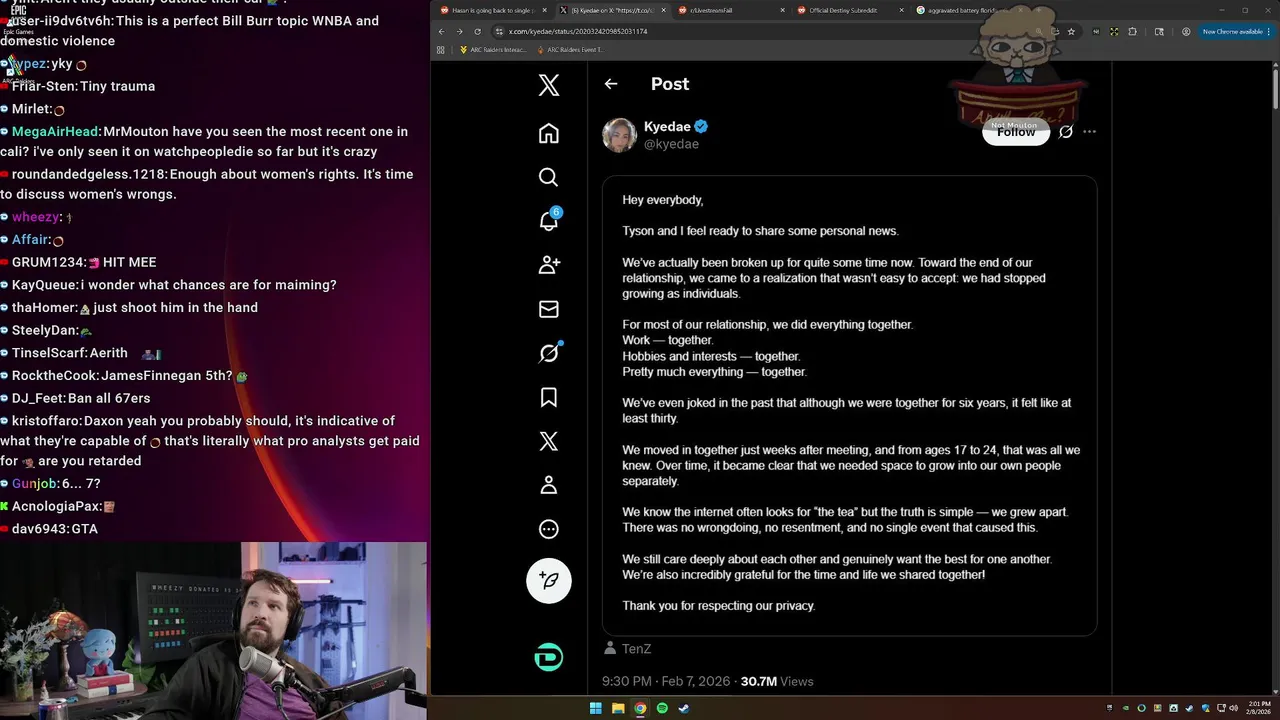The image size is (1280, 720).
Task: Click taskbar clock showing 2:01 PM
Action: pos(1258,708)
